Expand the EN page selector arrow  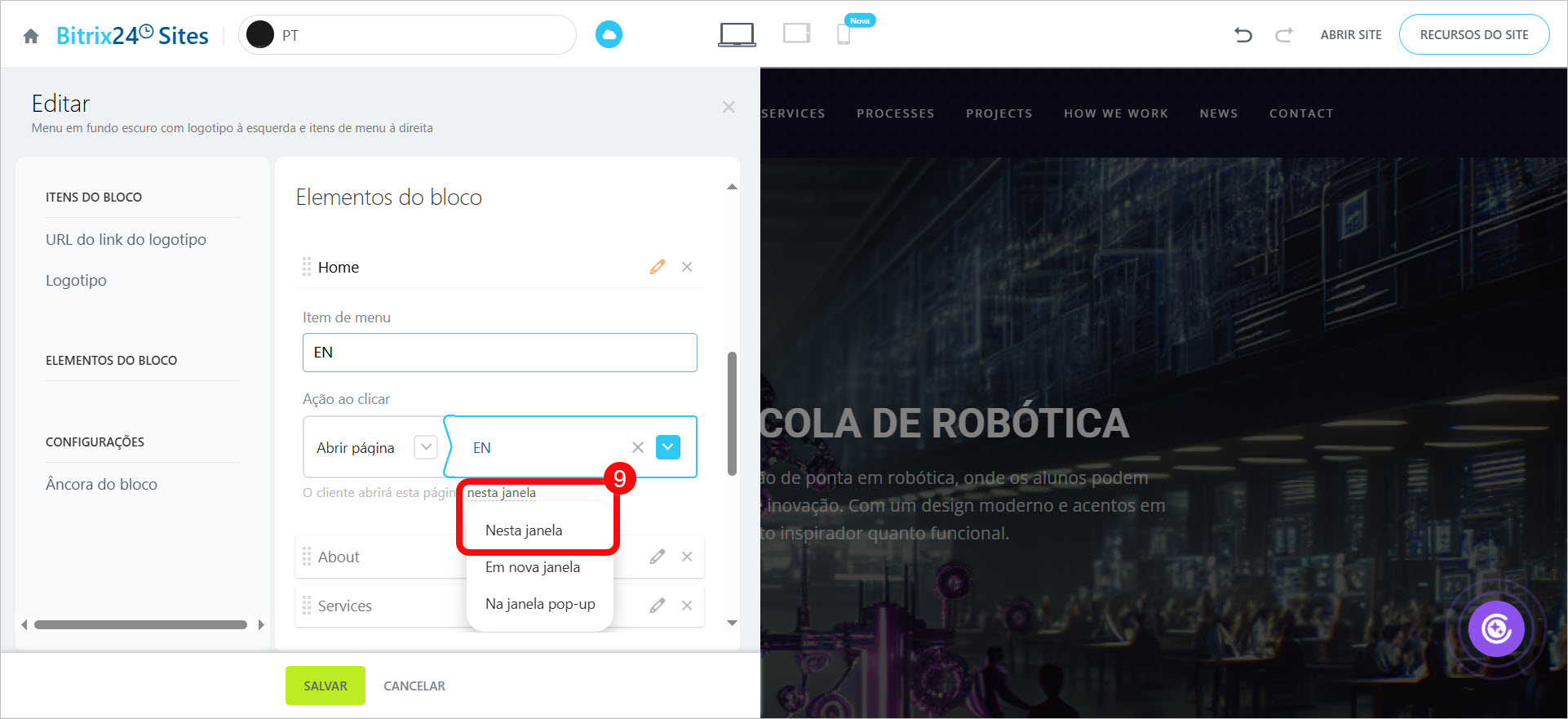(668, 447)
